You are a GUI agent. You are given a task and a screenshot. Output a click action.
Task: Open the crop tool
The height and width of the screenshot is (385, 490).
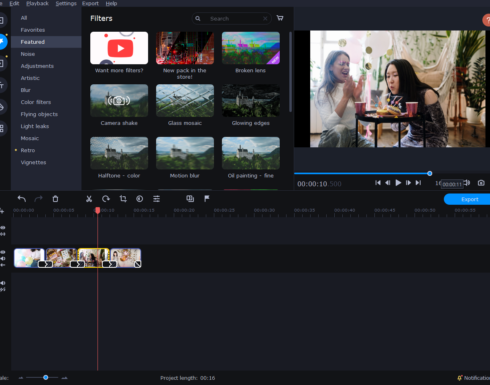pos(123,199)
